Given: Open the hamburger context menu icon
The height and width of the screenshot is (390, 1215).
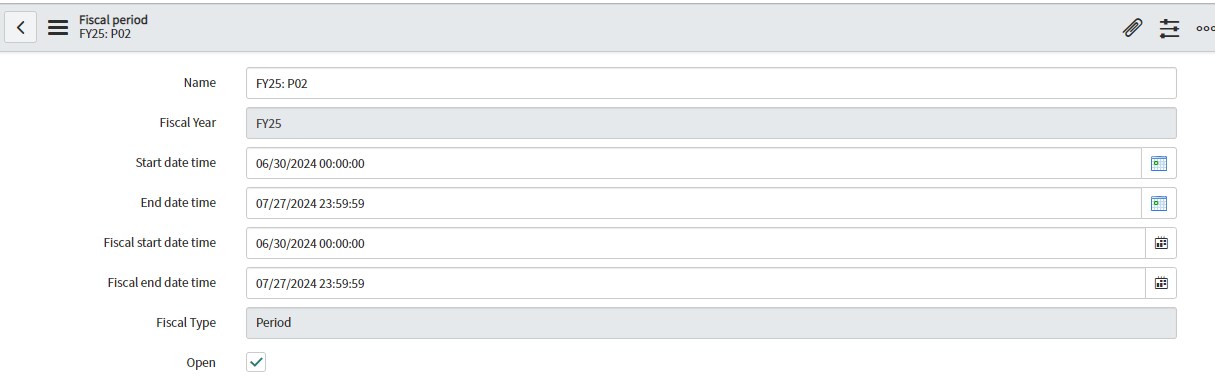Looking at the screenshot, I should [x=58, y=27].
